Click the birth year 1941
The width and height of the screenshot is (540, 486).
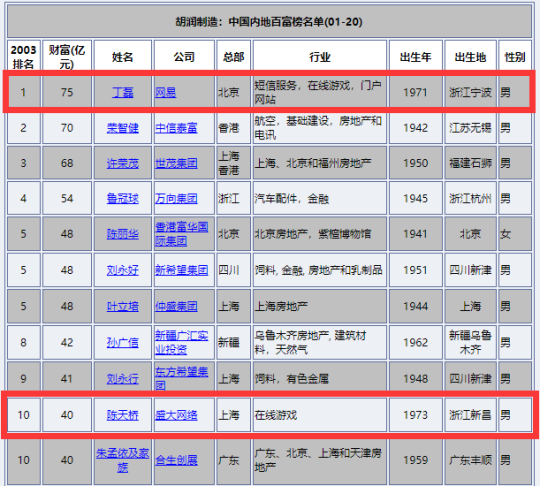point(416,234)
